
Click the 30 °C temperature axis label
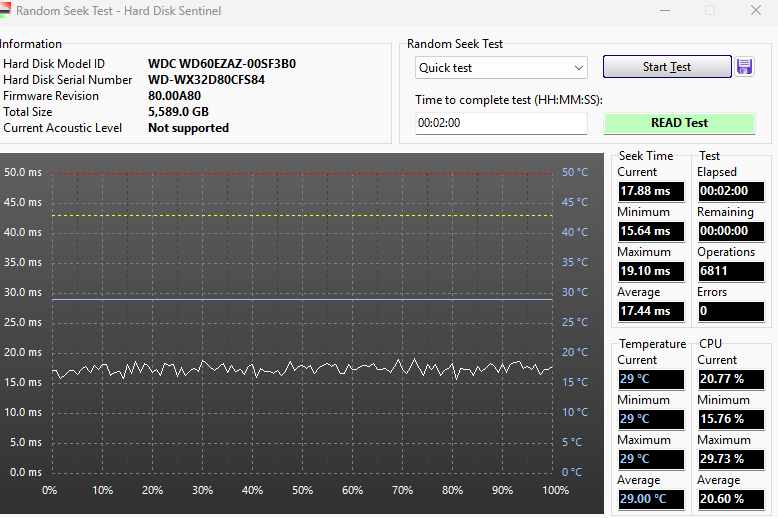pyautogui.click(x=575, y=292)
